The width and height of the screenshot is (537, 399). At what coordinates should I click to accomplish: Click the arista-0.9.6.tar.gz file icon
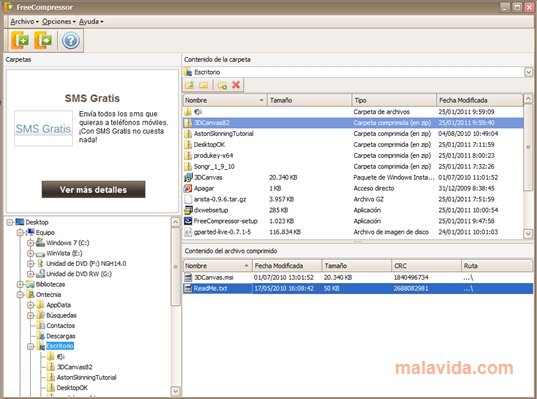(x=188, y=199)
